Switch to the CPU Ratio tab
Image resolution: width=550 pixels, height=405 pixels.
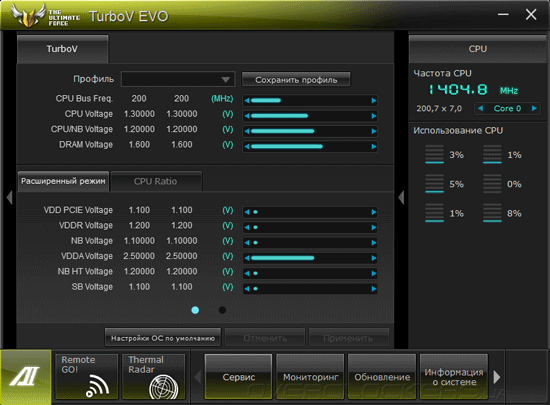(155, 181)
